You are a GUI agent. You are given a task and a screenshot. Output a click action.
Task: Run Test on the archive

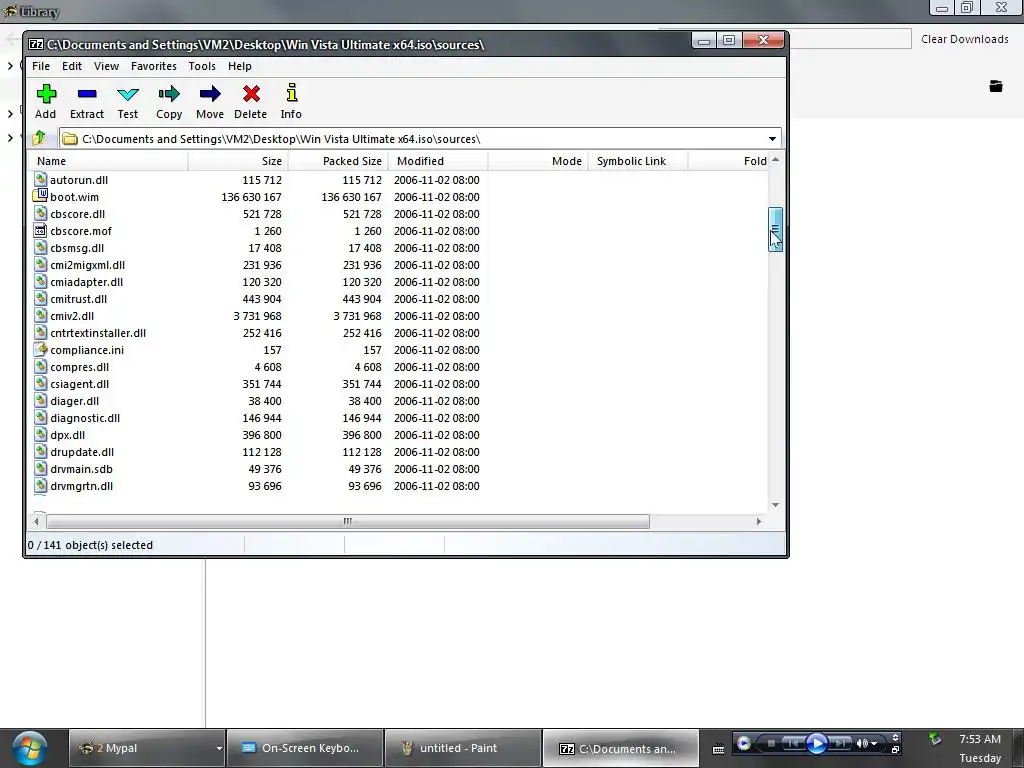pos(128,95)
